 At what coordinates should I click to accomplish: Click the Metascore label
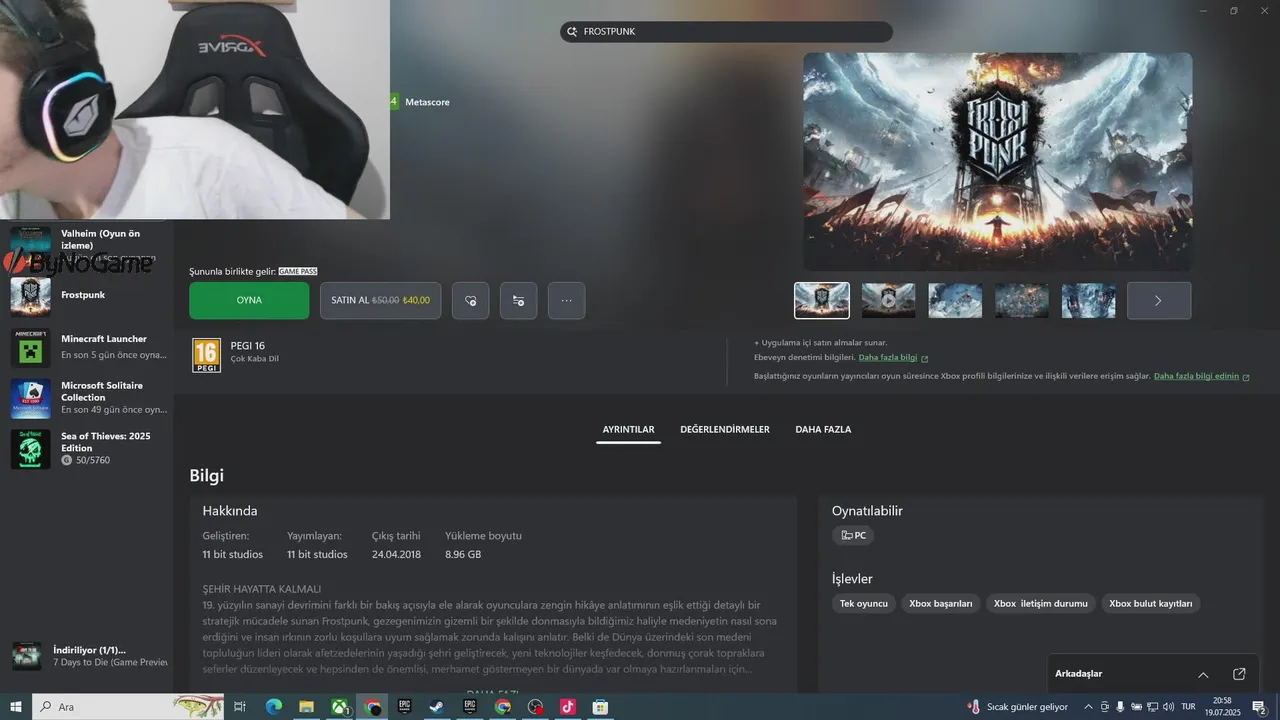(x=427, y=102)
